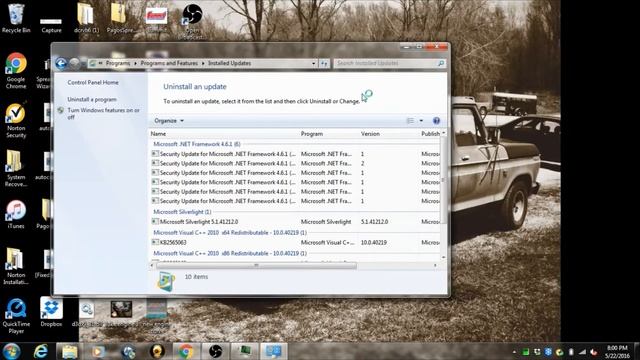The height and width of the screenshot is (360, 640).
Task: Click the search magnifier icon
Action: pos(440,63)
